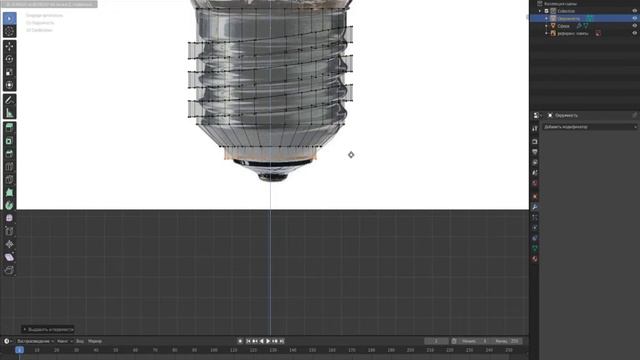Activate the Bevel tool

coord(9,154)
